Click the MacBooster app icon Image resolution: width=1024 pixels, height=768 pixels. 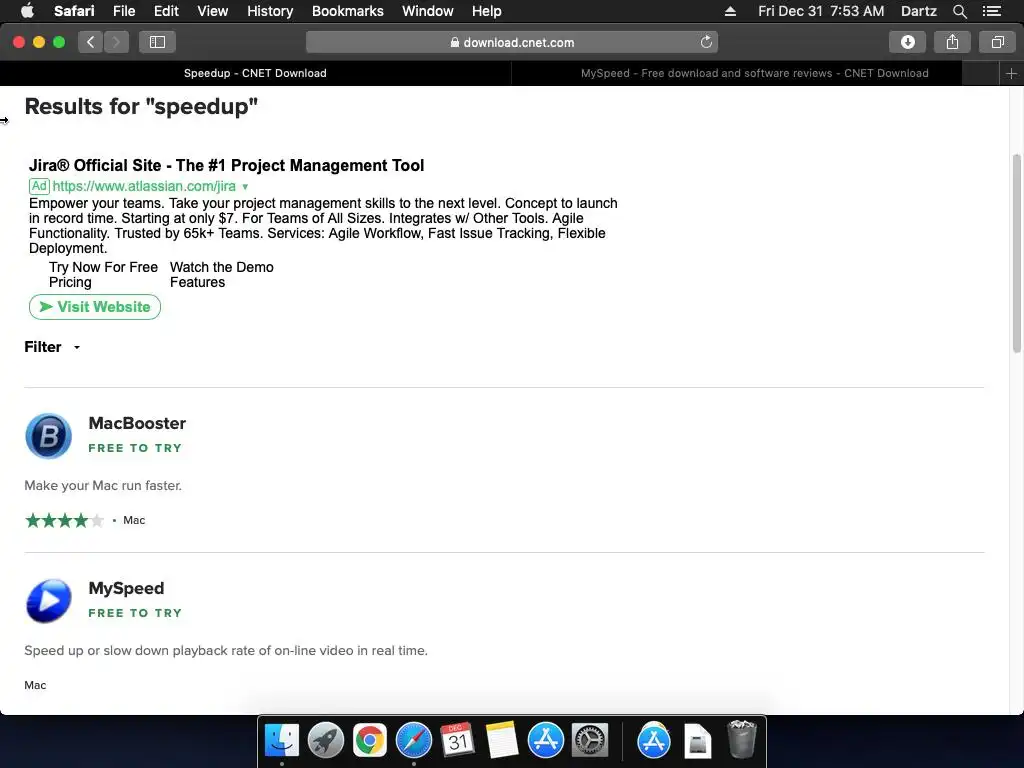pyautogui.click(x=48, y=436)
